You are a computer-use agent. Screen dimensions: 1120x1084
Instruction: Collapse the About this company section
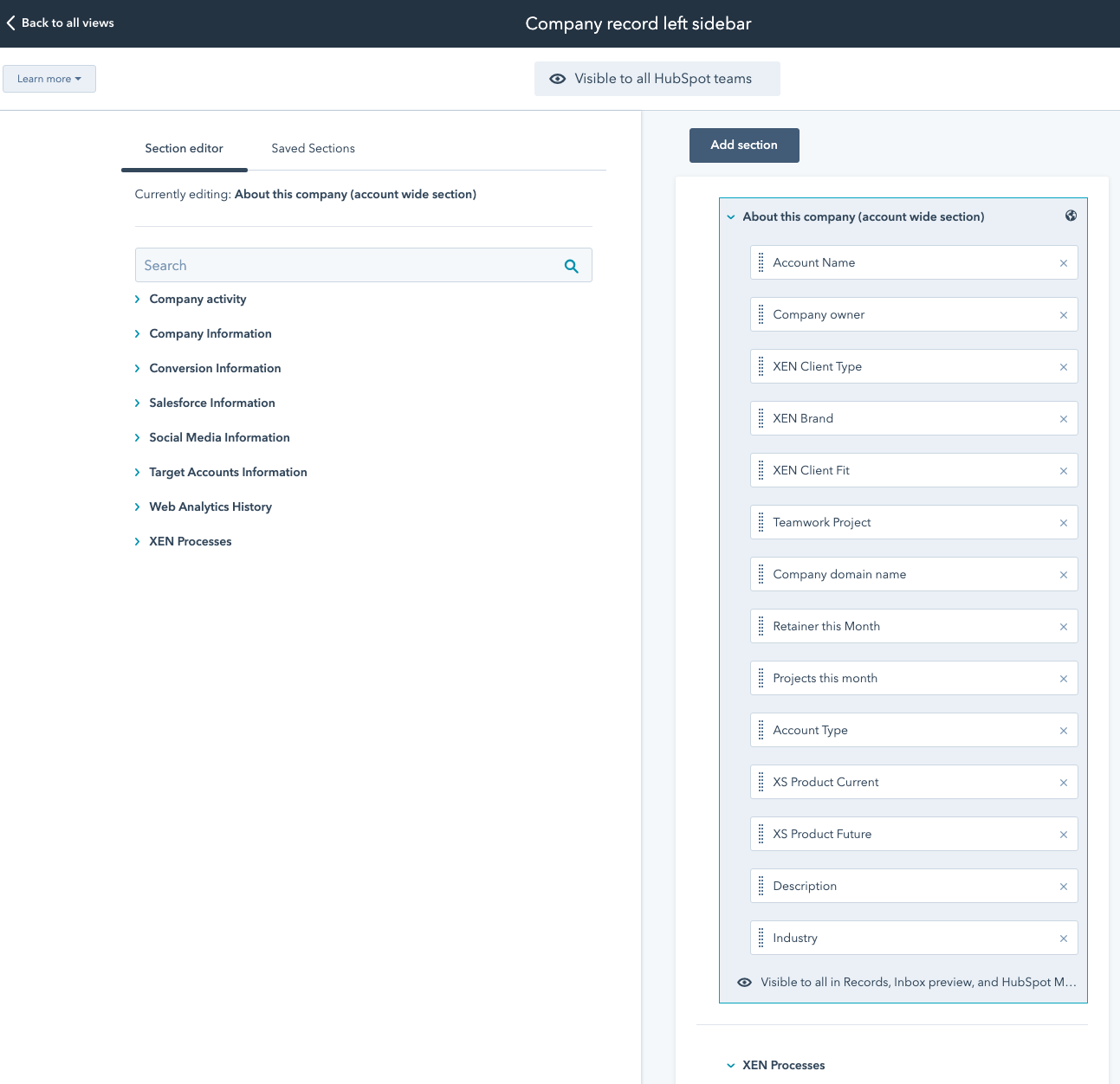click(x=731, y=217)
